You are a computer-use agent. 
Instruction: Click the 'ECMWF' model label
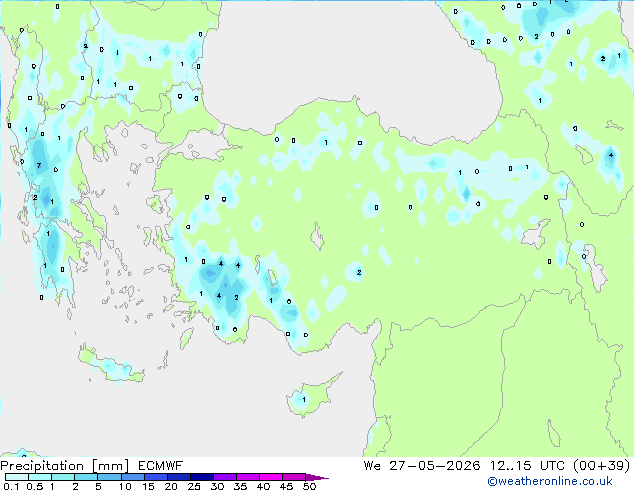click(x=161, y=466)
